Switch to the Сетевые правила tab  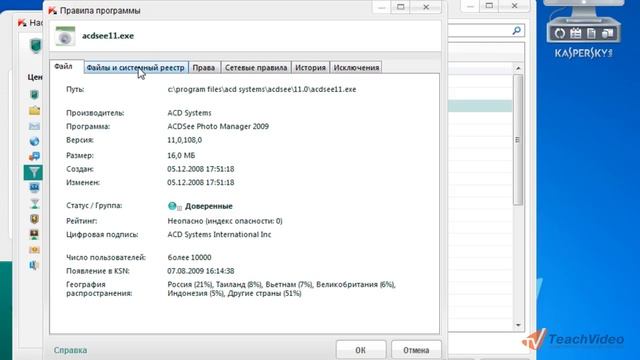(256, 68)
